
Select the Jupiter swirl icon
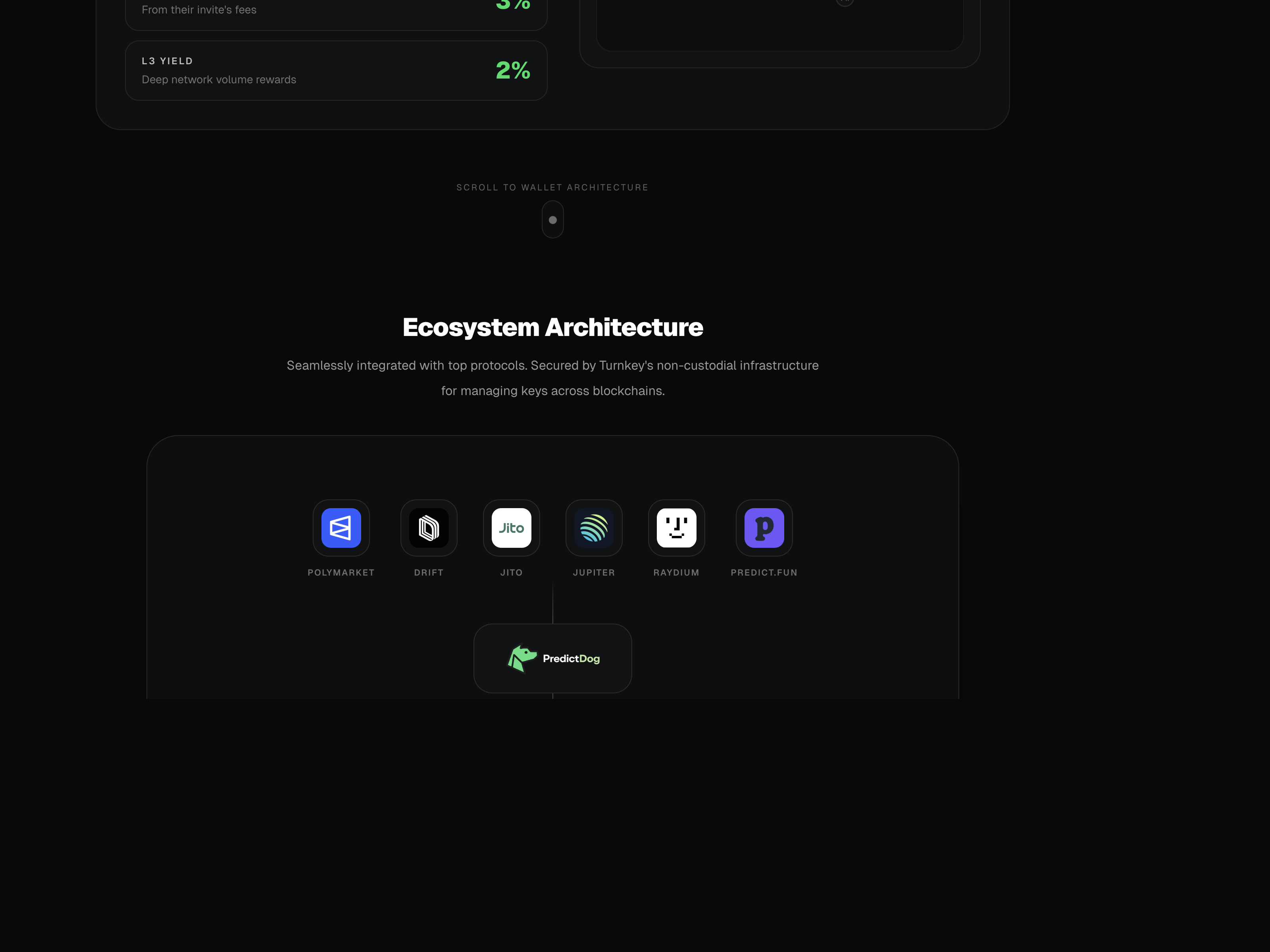click(x=594, y=527)
